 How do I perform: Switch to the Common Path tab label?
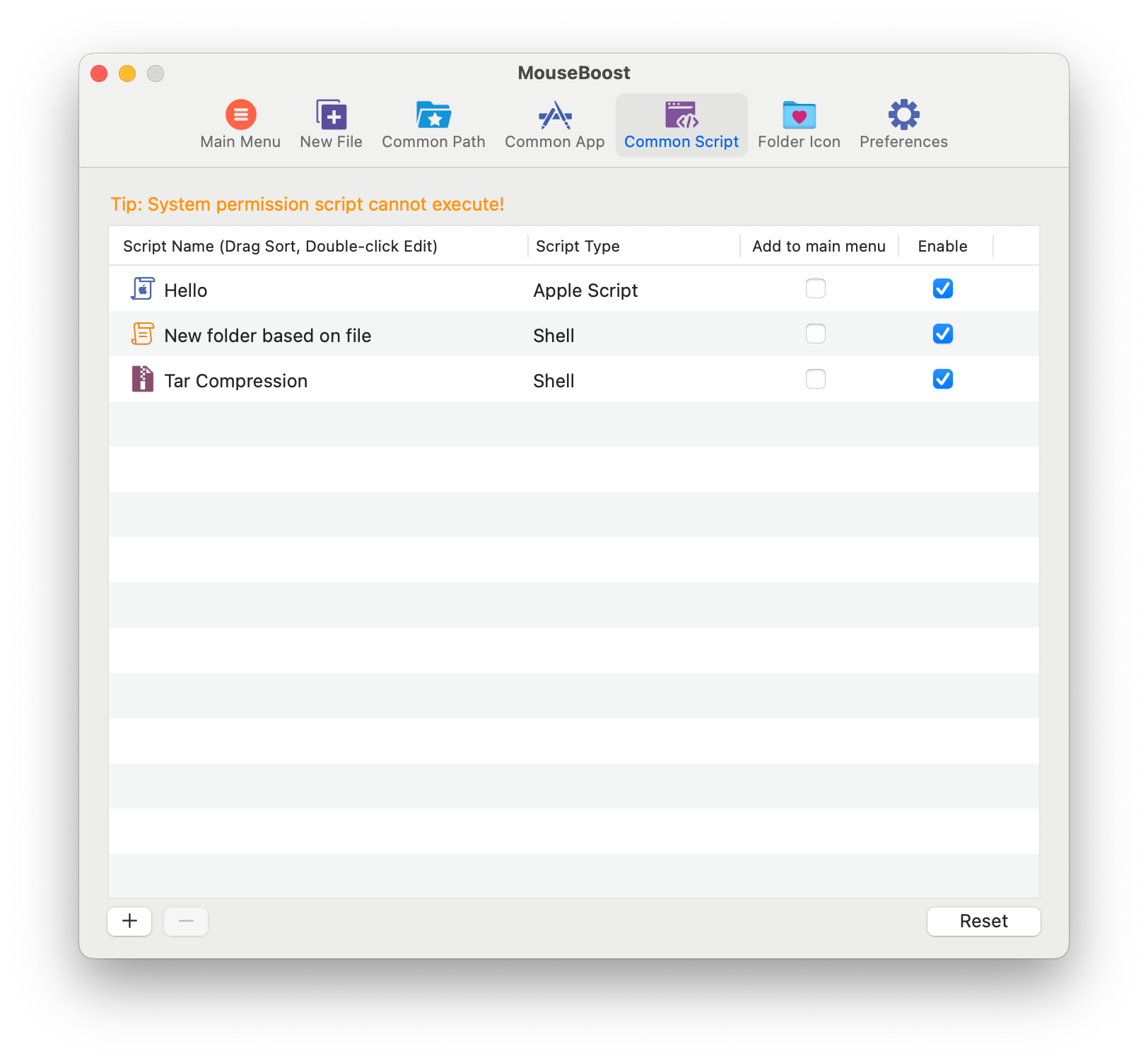[x=433, y=142]
